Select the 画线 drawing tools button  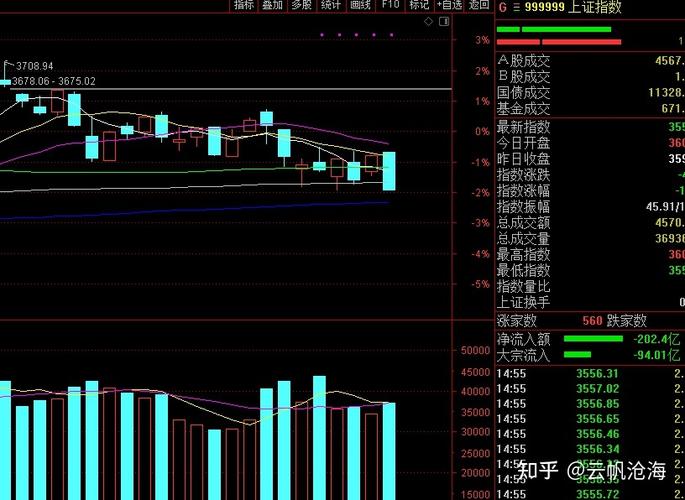point(360,5)
